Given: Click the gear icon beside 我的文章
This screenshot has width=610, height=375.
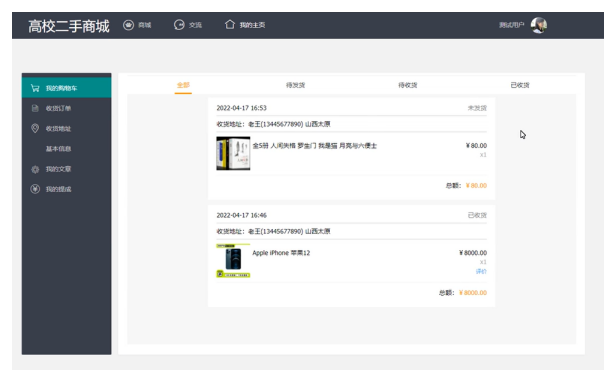Looking at the screenshot, I should (x=35, y=169).
